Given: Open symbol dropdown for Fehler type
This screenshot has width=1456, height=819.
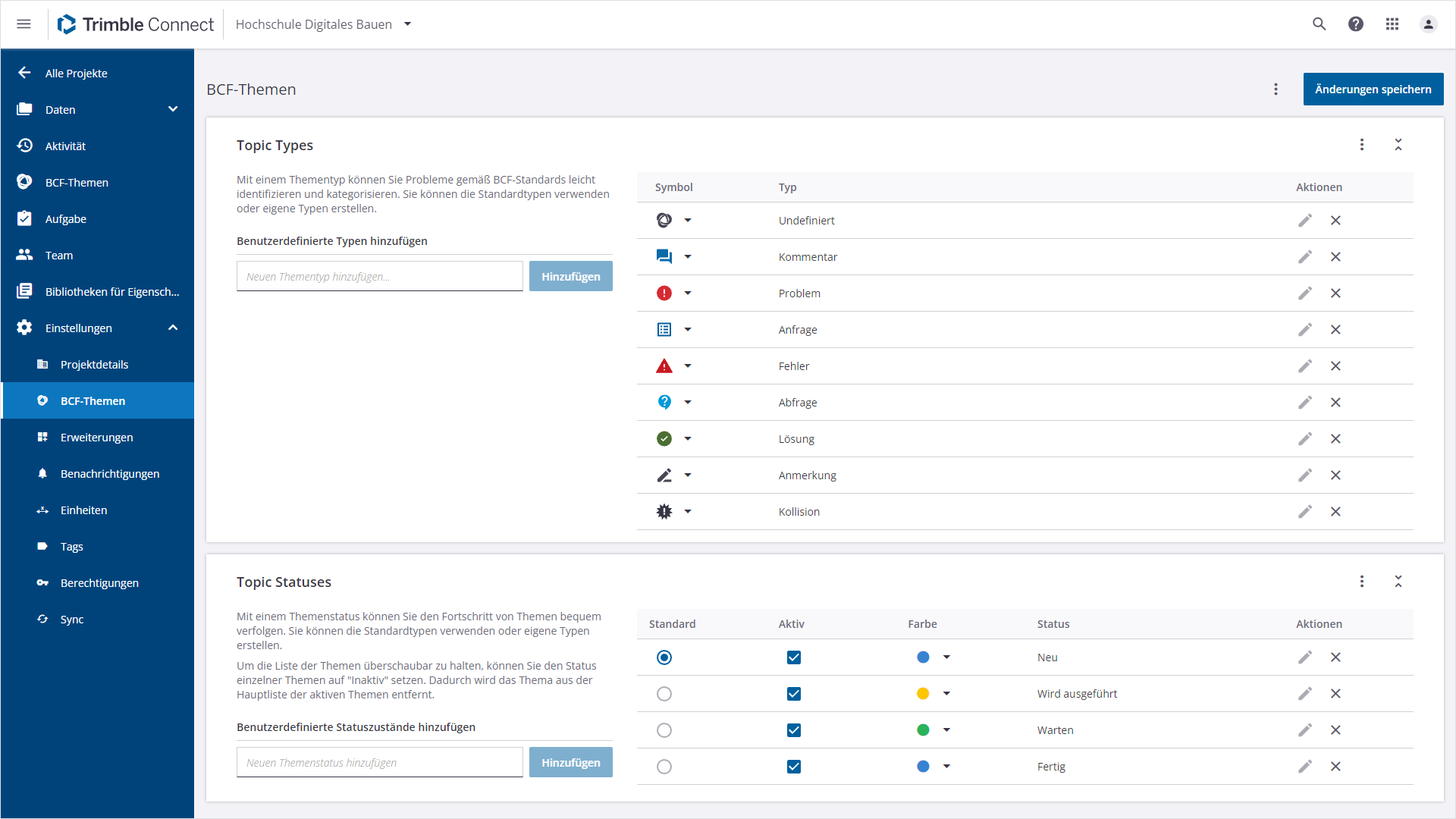Looking at the screenshot, I should (x=688, y=366).
